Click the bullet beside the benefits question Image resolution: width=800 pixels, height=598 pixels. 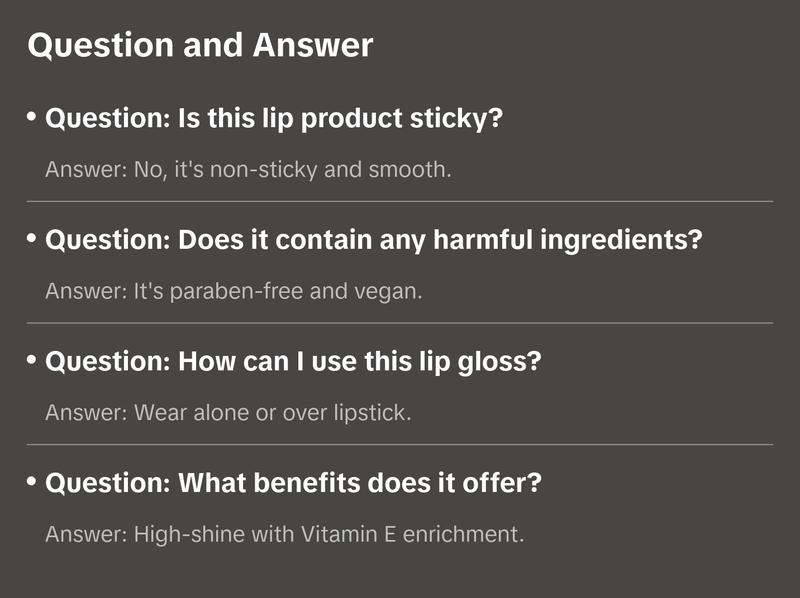click(x=32, y=482)
